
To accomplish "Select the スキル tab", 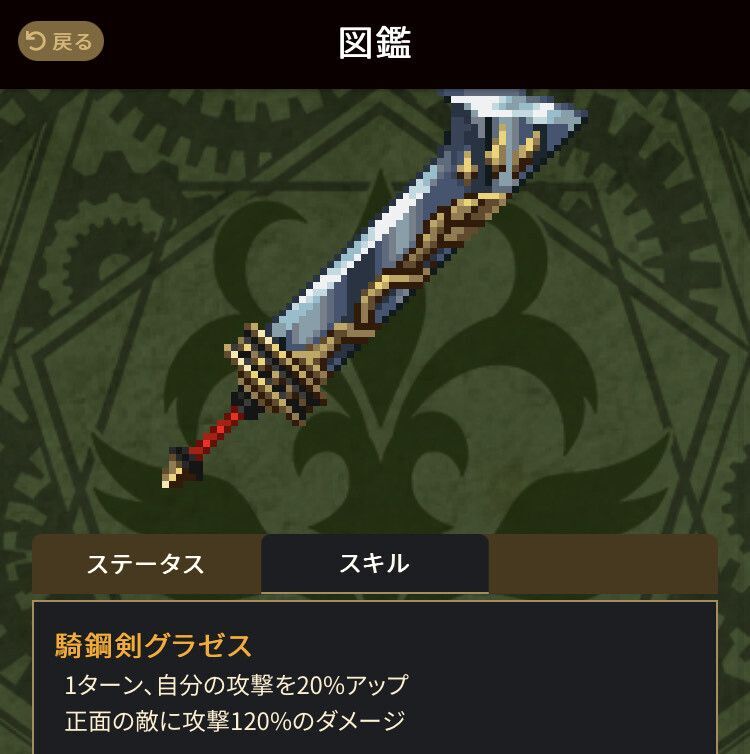I will (x=375, y=564).
